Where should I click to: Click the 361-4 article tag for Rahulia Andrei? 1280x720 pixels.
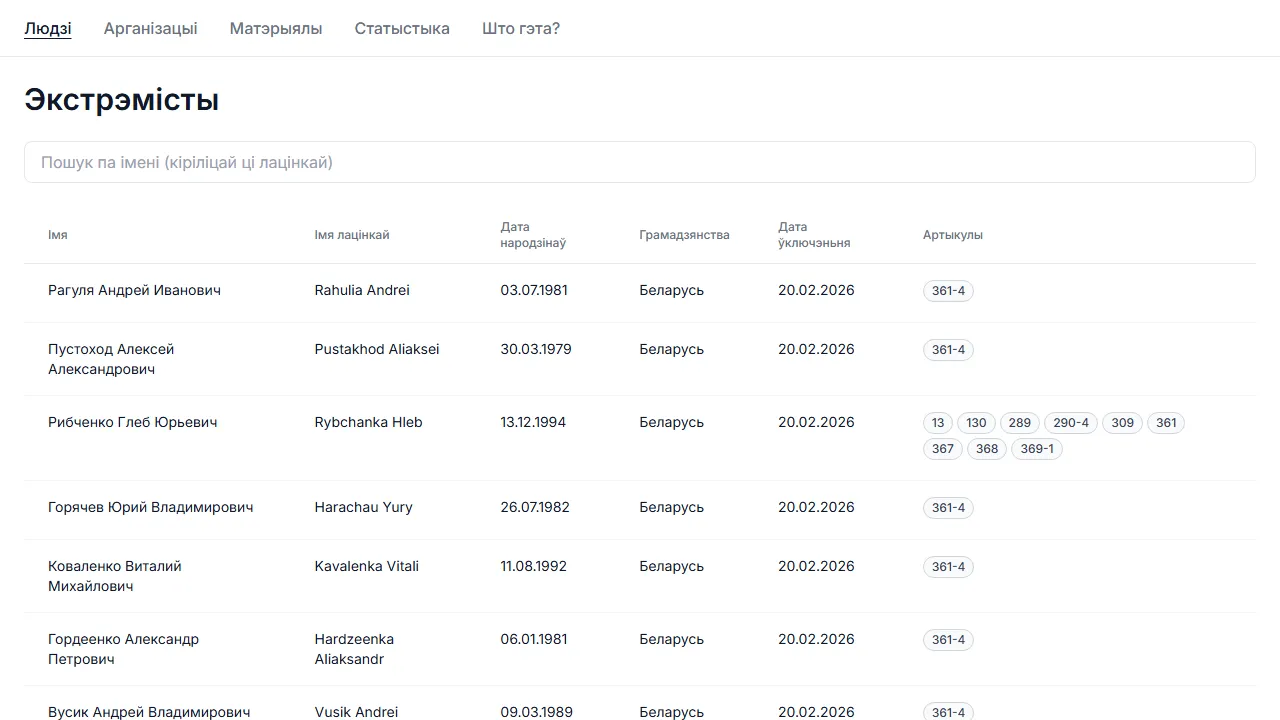coord(947,290)
